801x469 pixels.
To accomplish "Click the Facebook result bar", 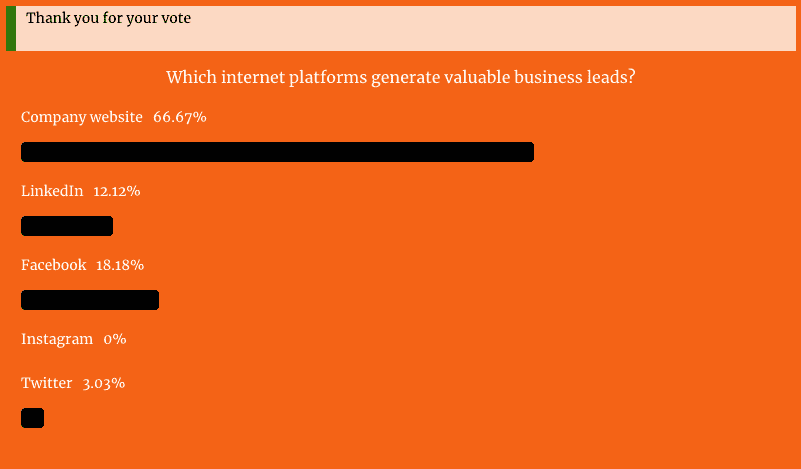I will [90, 300].
